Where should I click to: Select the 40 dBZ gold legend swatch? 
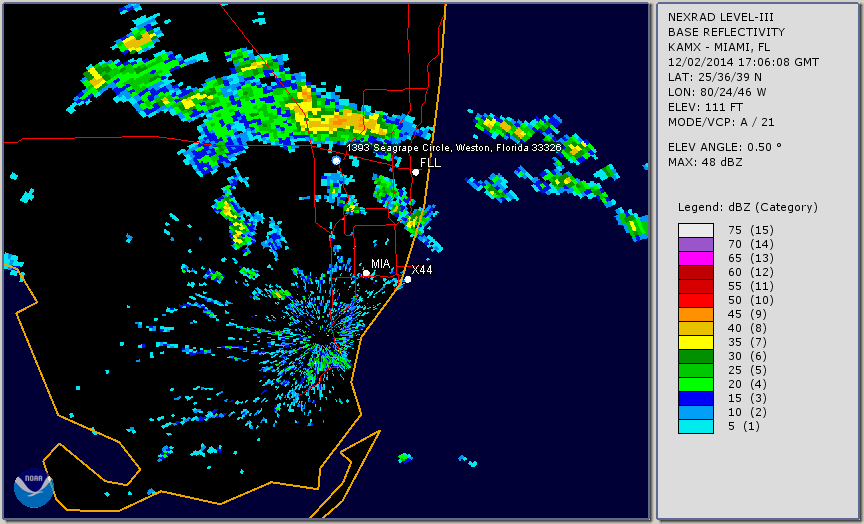[x=695, y=328]
